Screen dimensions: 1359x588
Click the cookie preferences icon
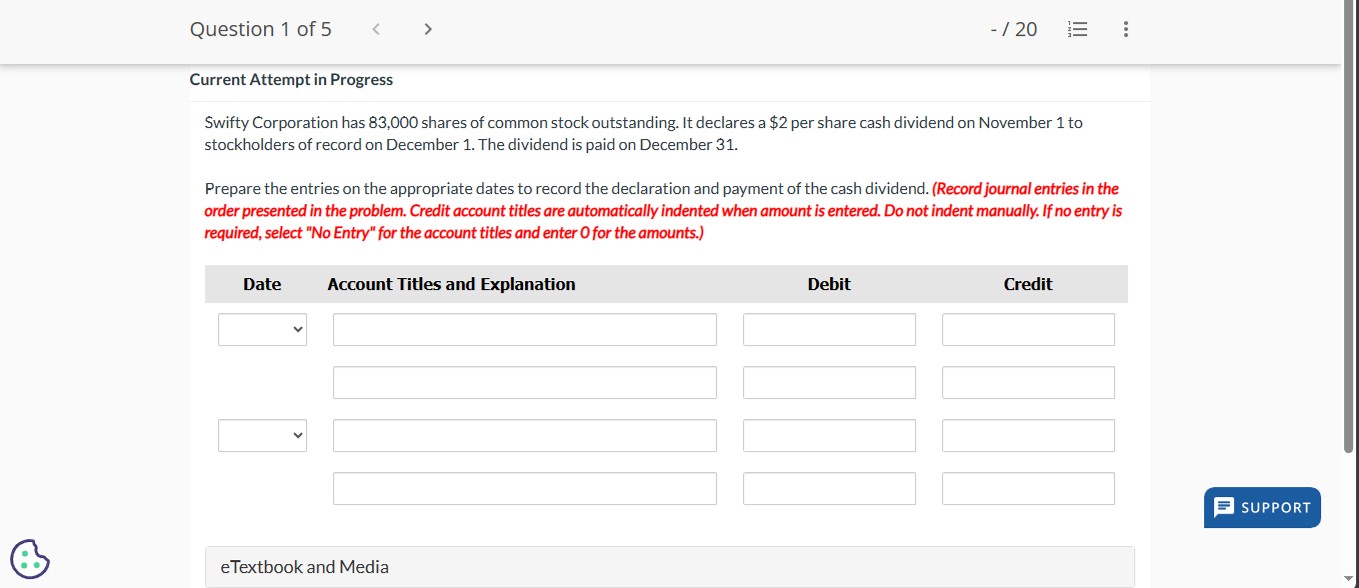coord(30,559)
